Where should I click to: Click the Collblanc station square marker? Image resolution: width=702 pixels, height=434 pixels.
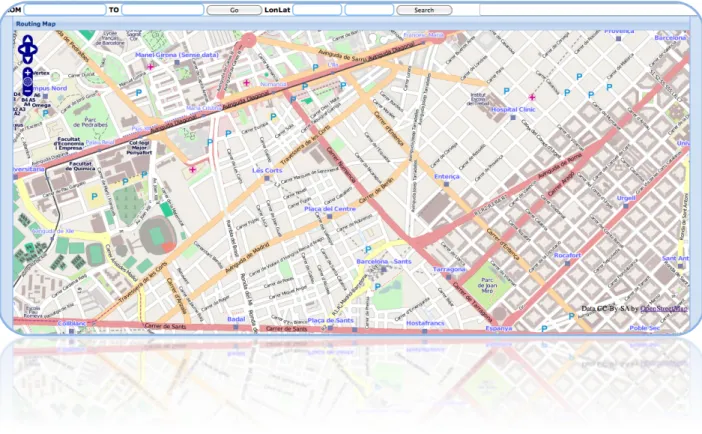coord(72,331)
